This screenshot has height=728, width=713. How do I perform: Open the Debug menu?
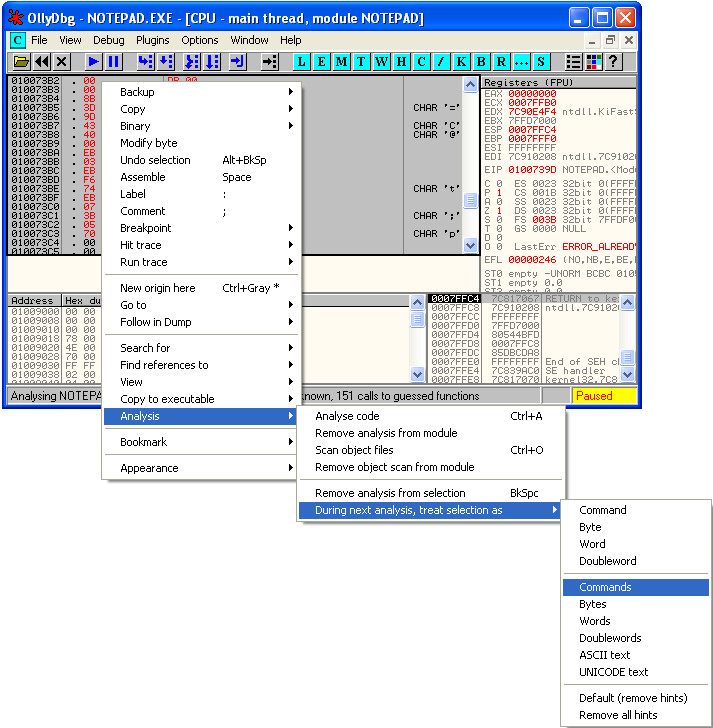(x=109, y=40)
